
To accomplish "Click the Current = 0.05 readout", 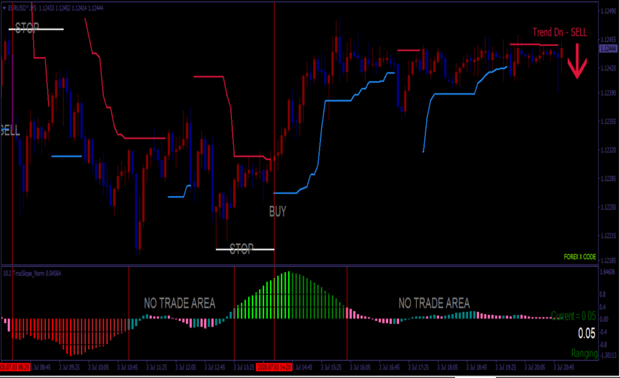I will tap(573, 316).
